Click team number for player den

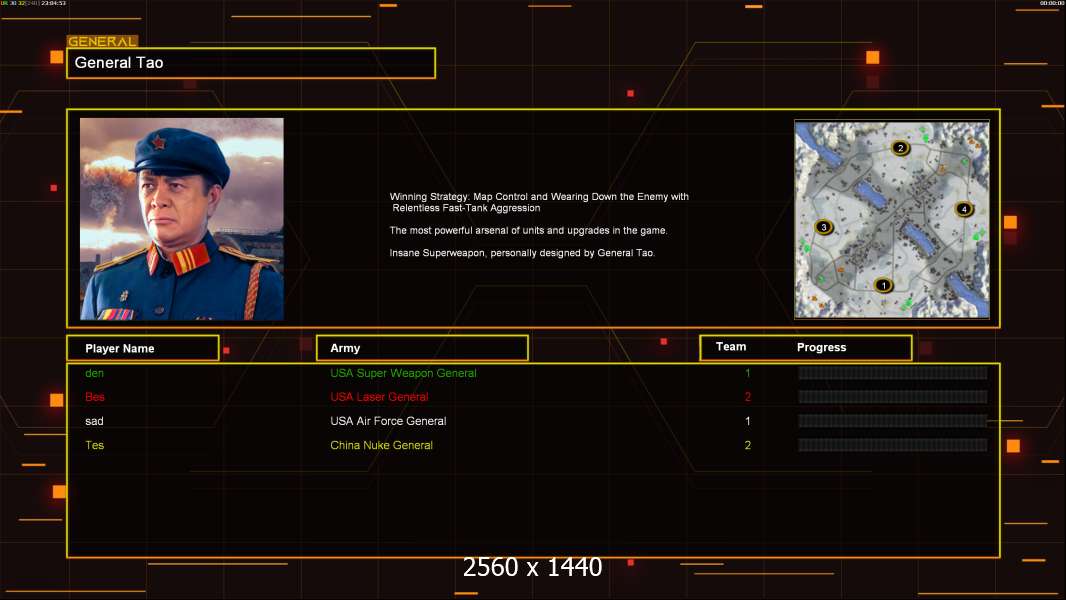pos(748,373)
